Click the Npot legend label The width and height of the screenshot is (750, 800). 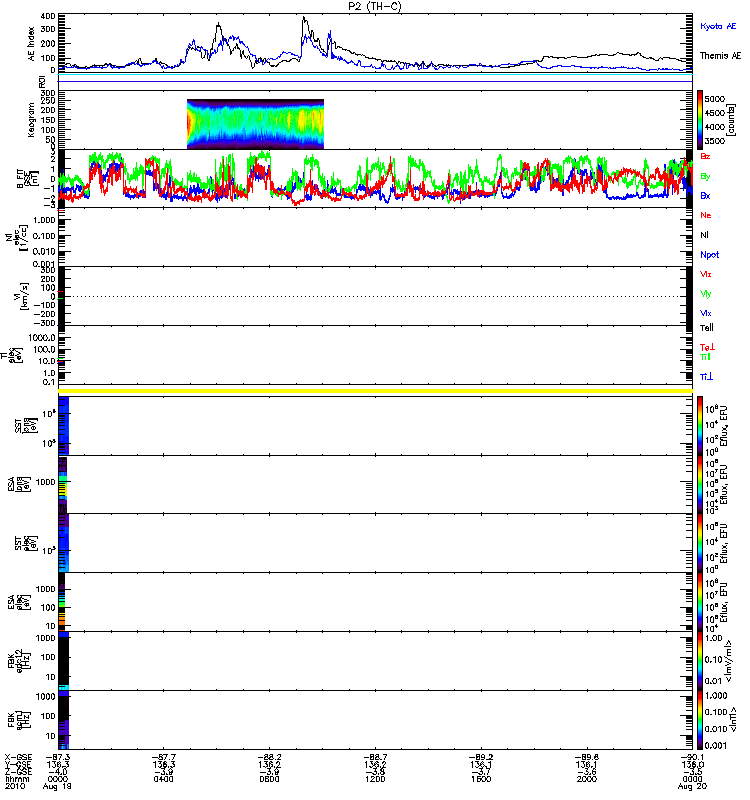tap(708, 254)
